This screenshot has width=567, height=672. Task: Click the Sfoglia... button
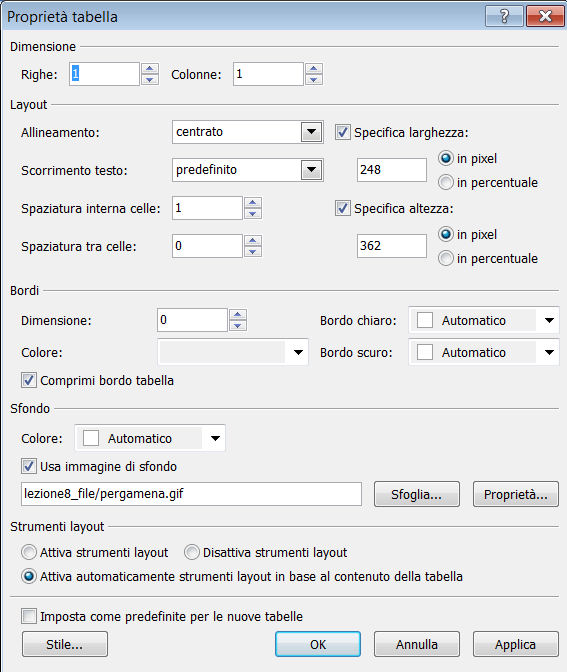click(417, 494)
